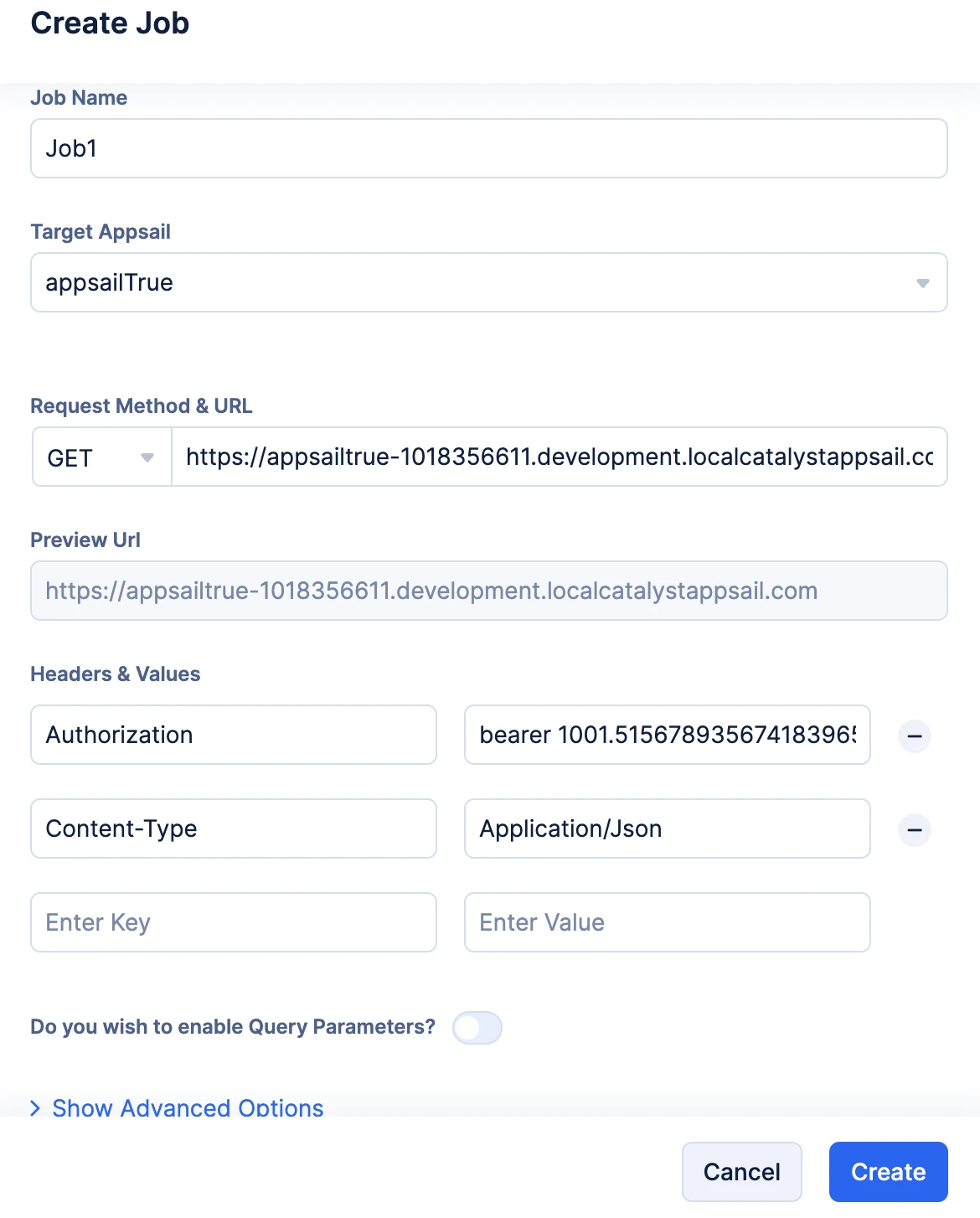The image size is (980, 1218).
Task: Click the chevron beside Show Advanced Options
Action: 35,1108
